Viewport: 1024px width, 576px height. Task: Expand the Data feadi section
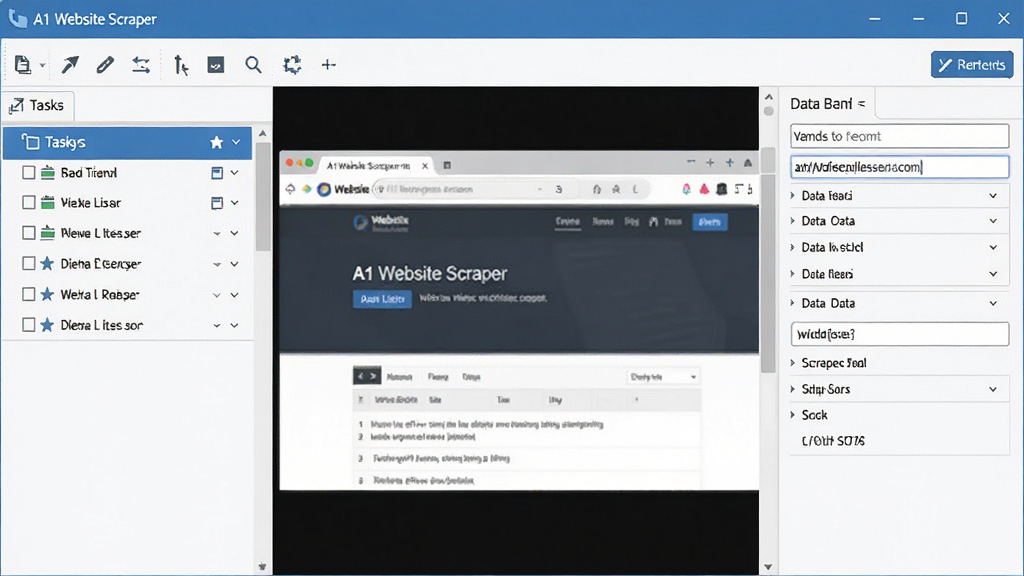click(x=899, y=196)
